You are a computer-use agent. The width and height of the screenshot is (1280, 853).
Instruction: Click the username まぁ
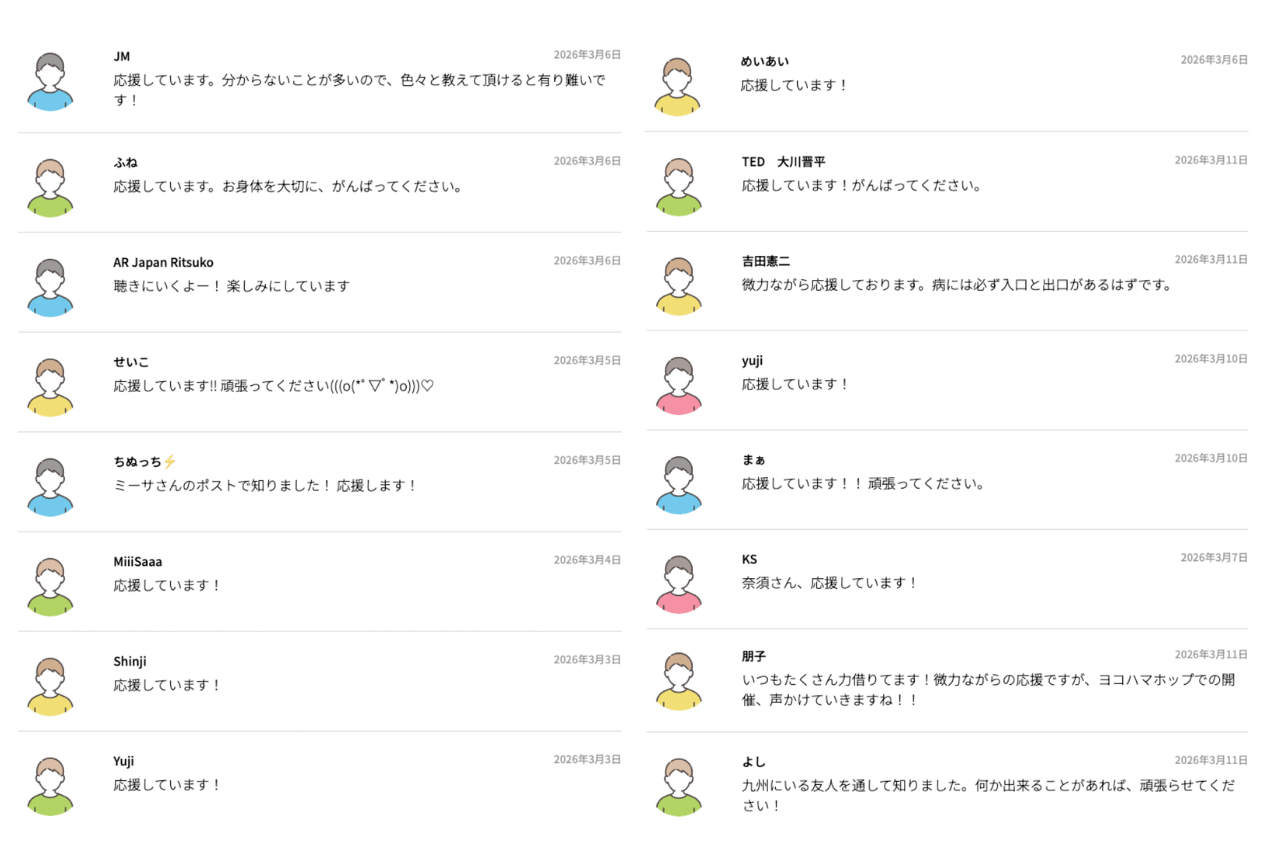[754, 459]
